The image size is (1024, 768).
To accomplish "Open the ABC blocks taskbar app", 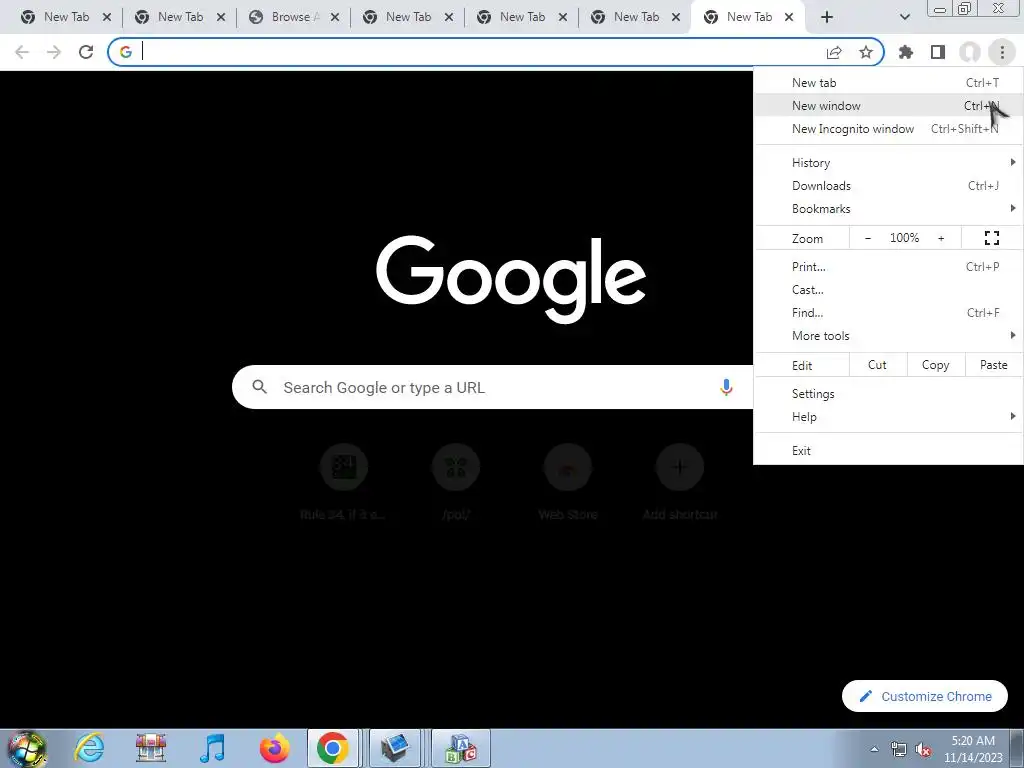I will [x=460, y=748].
